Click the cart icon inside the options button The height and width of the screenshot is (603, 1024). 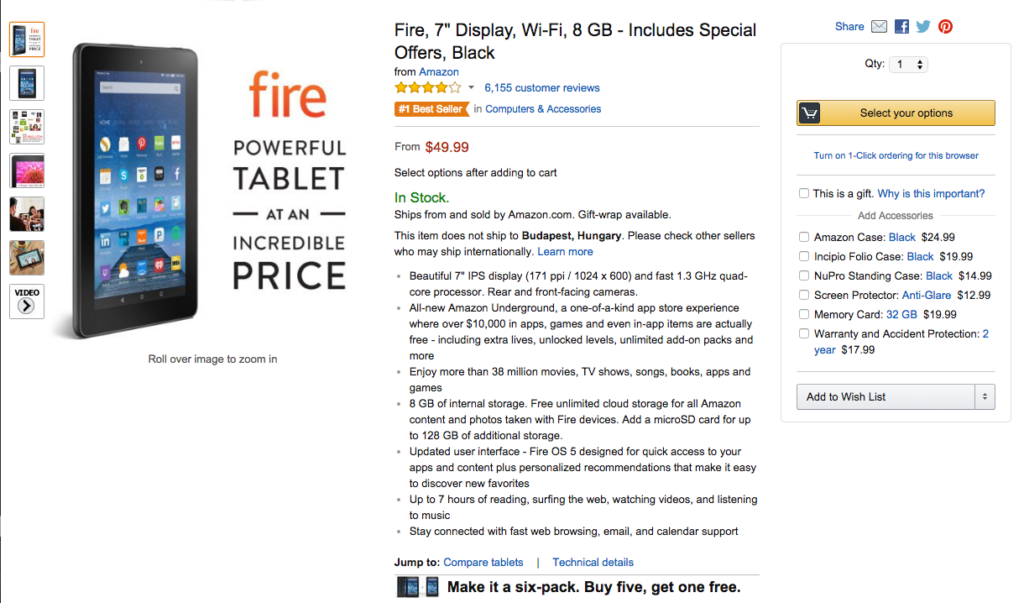tap(809, 113)
